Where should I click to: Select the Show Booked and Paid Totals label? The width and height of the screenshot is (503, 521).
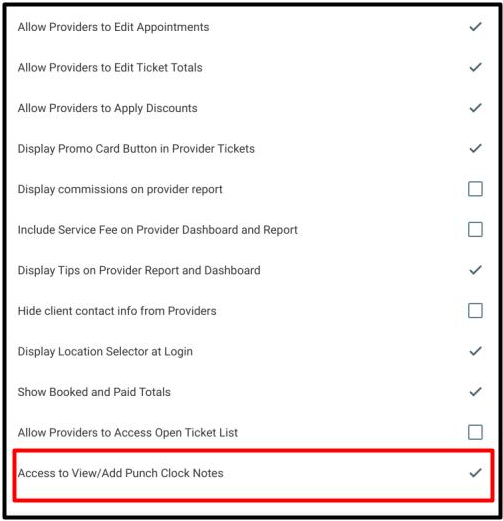pos(94,392)
